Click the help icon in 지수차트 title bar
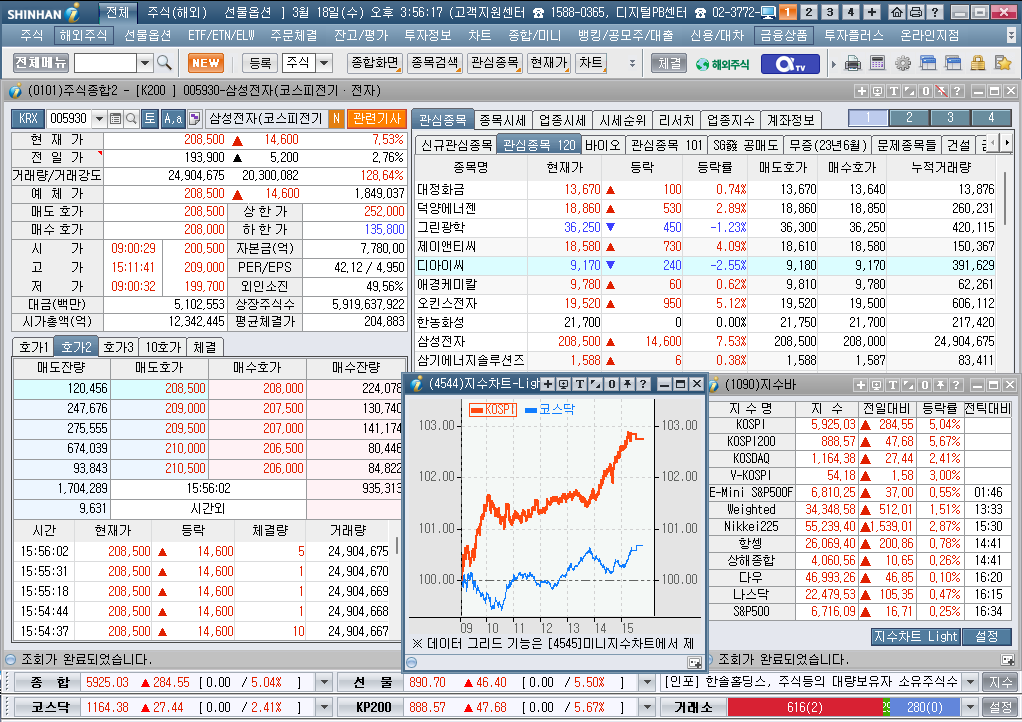The width and height of the screenshot is (1022, 722). point(643,384)
